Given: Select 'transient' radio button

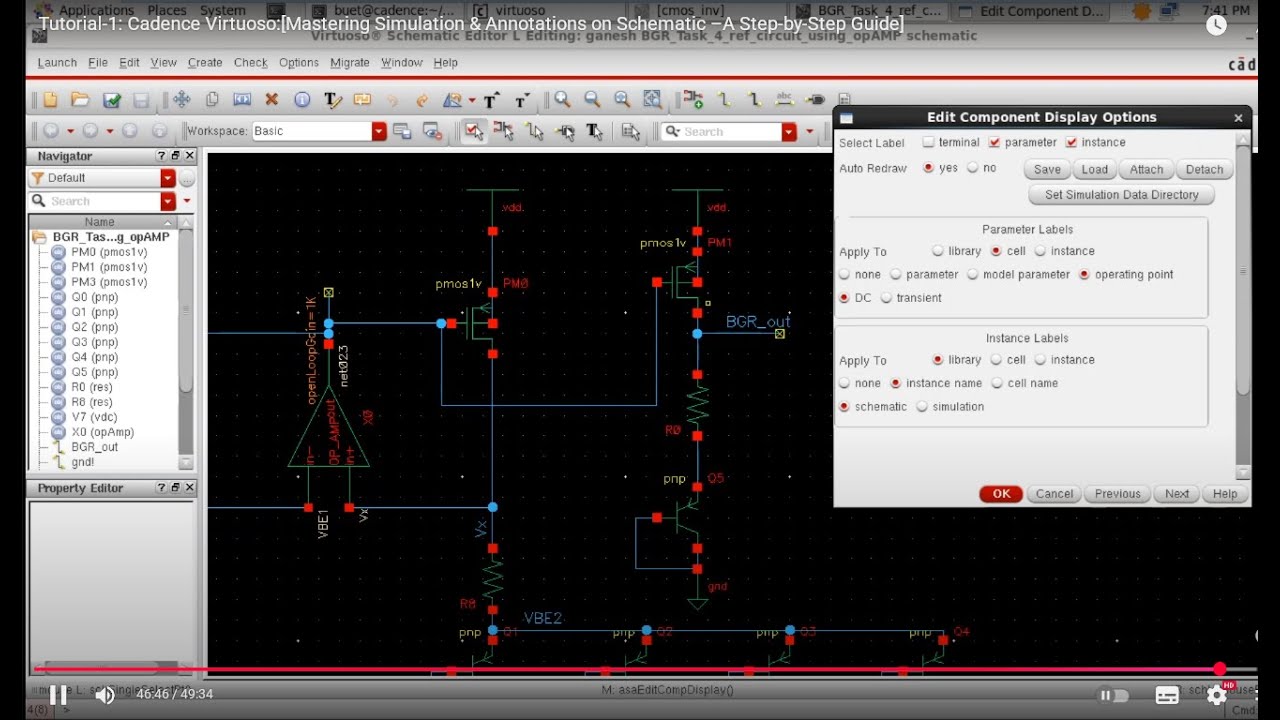Looking at the screenshot, I should click(886, 298).
